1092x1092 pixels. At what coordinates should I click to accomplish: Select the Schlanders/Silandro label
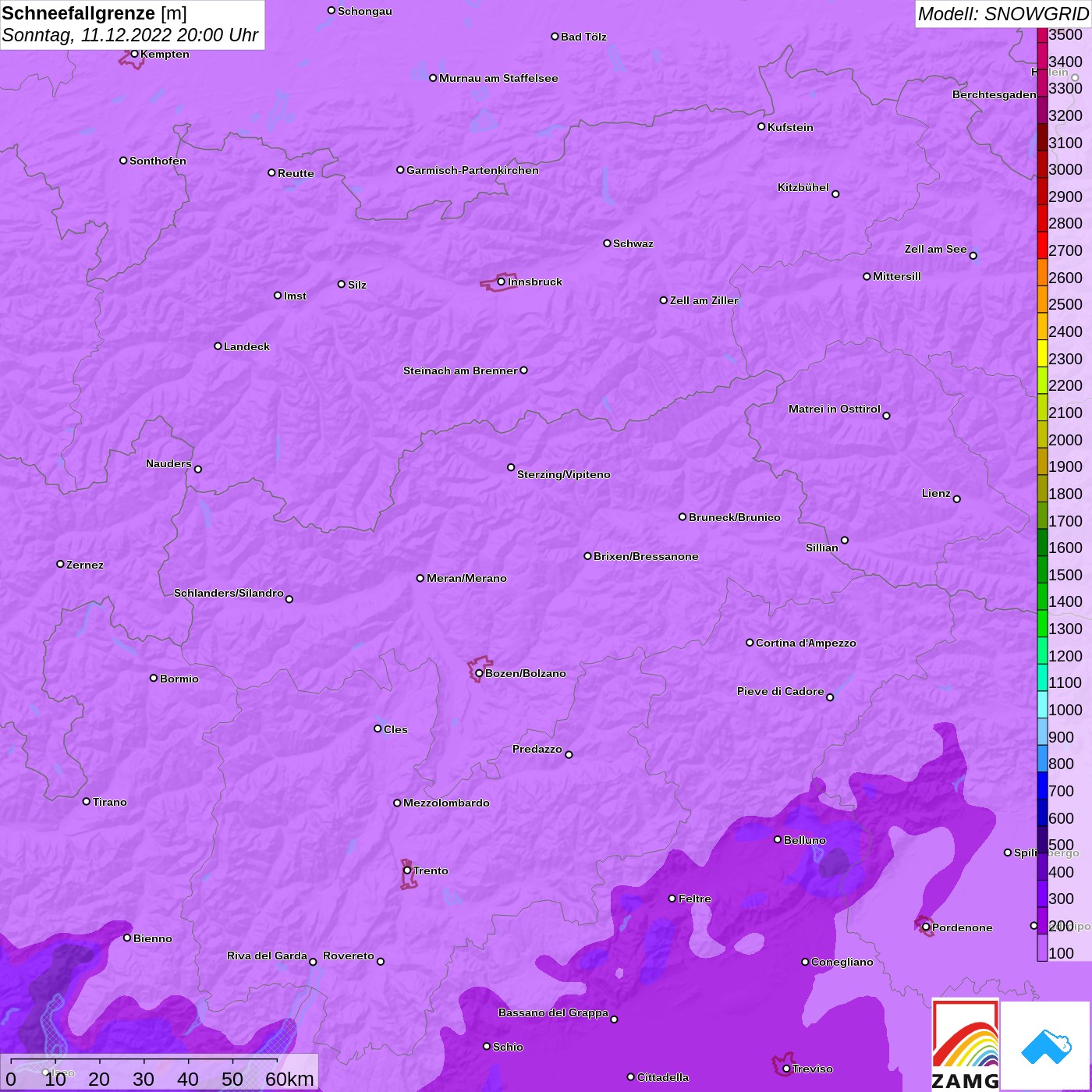[229, 593]
